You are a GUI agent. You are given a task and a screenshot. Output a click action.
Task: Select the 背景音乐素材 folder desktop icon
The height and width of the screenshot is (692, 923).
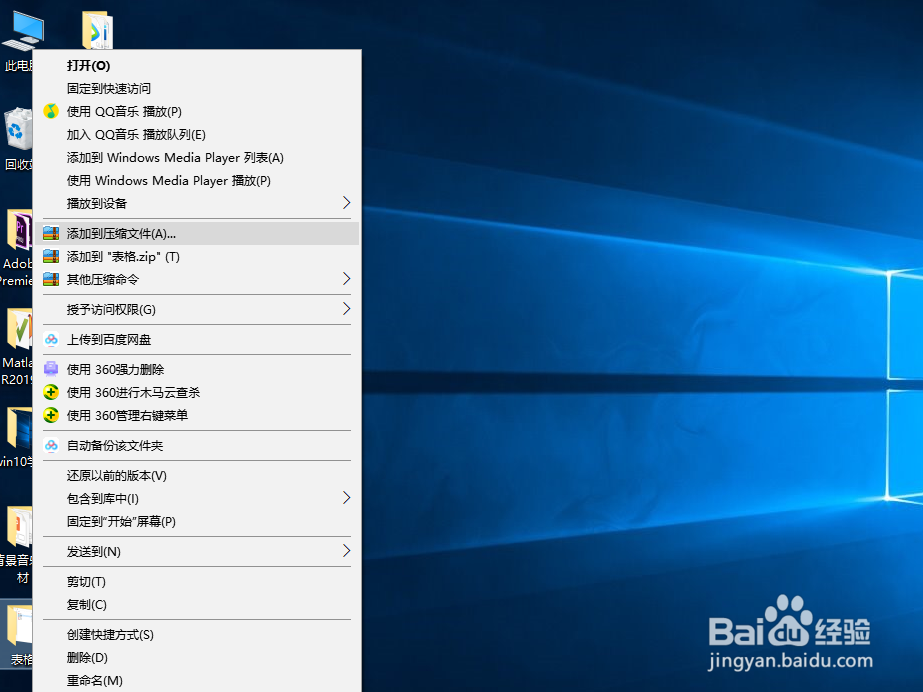[x=18, y=546]
